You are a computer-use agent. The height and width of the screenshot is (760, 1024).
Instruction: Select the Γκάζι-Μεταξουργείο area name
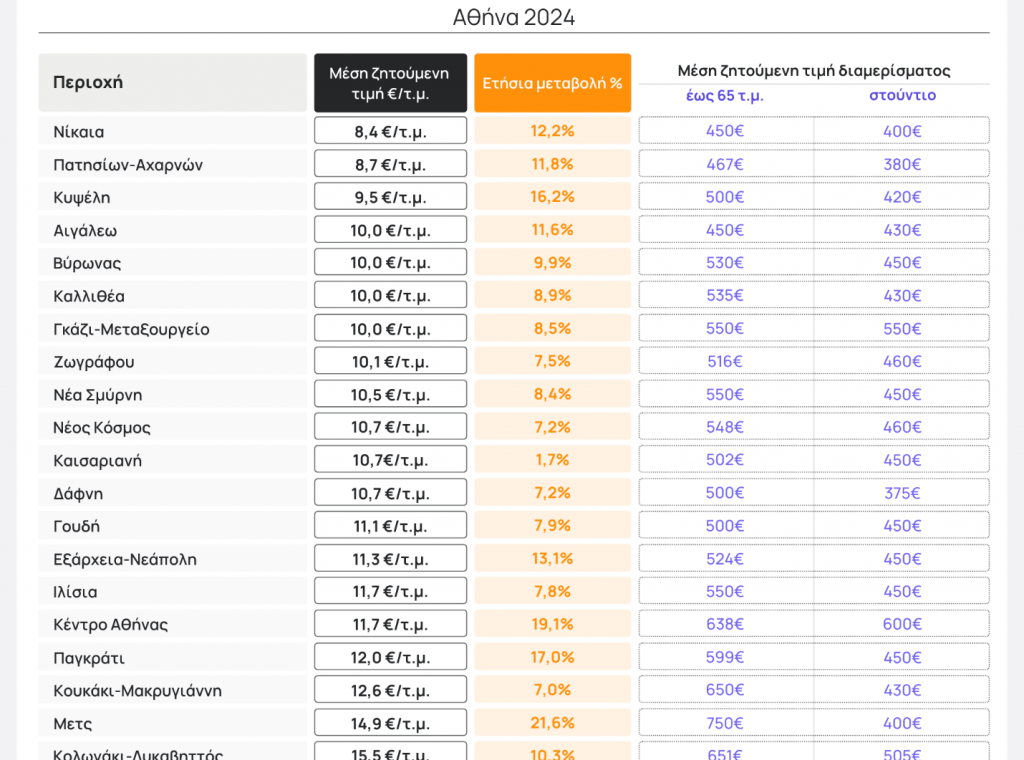131,329
